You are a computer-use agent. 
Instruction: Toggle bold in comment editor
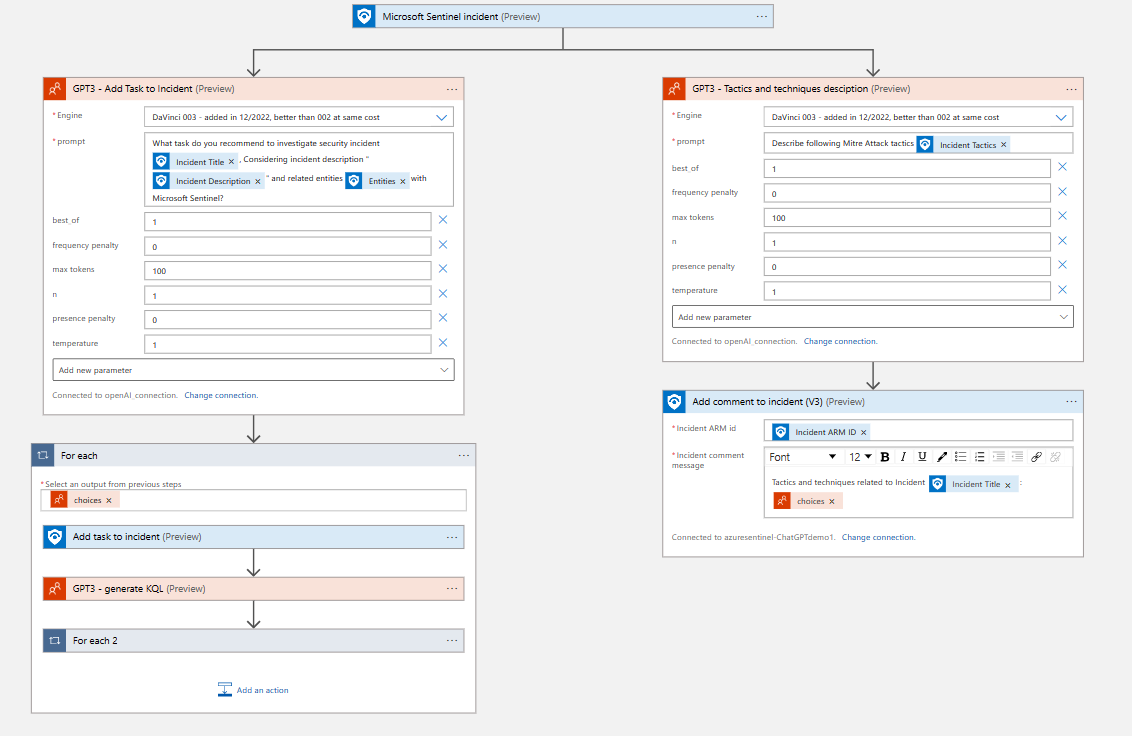pyautogui.click(x=885, y=456)
